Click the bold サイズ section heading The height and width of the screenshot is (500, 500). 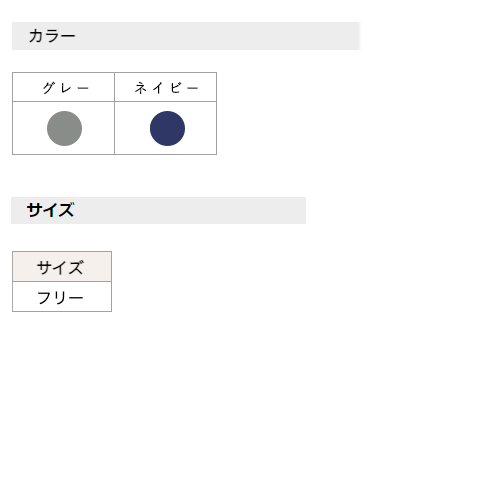coord(50,210)
